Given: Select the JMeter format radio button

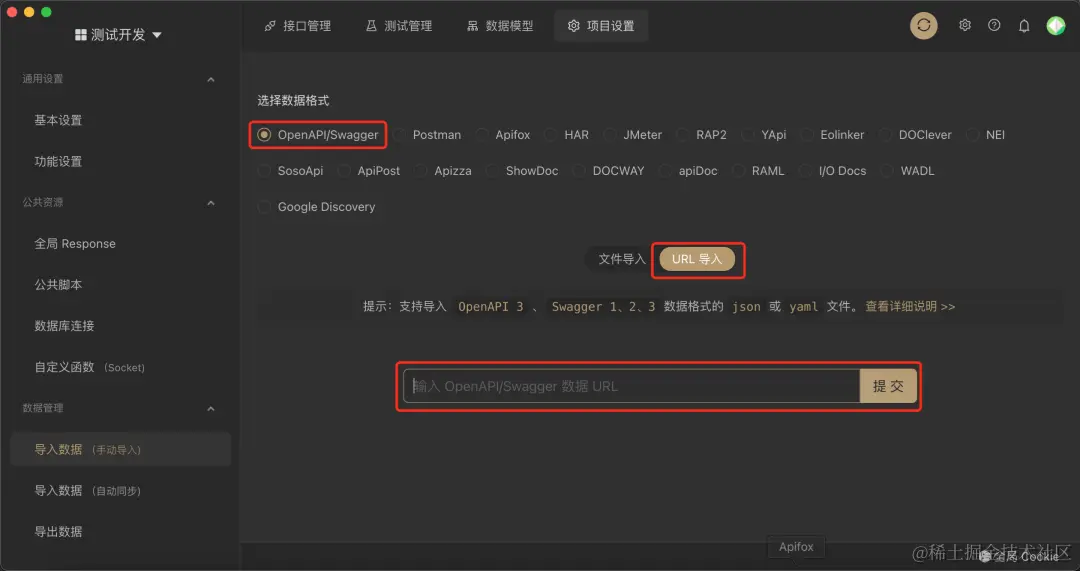Looking at the screenshot, I should [x=610, y=134].
